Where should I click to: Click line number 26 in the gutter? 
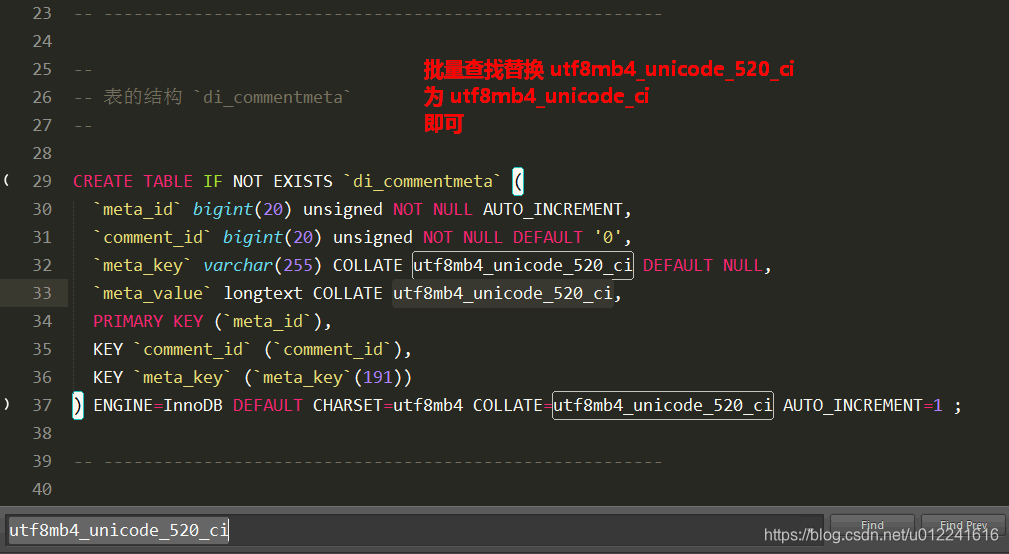(42, 97)
